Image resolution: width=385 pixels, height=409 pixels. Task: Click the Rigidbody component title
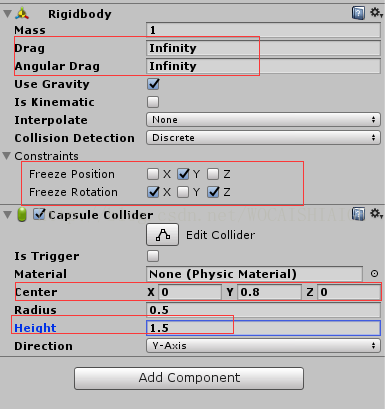pyautogui.click(x=80, y=14)
